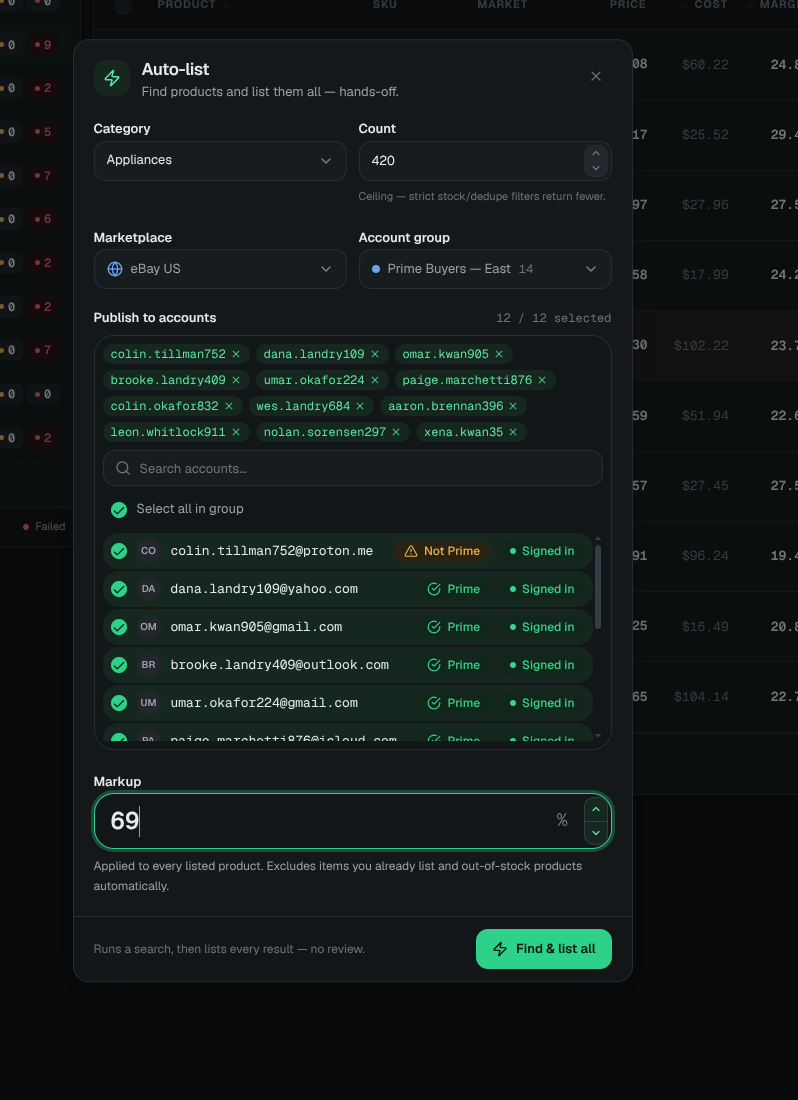The height and width of the screenshot is (1100, 798).
Task: Click the $102.22 cost cell in table
Action: pos(701,345)
